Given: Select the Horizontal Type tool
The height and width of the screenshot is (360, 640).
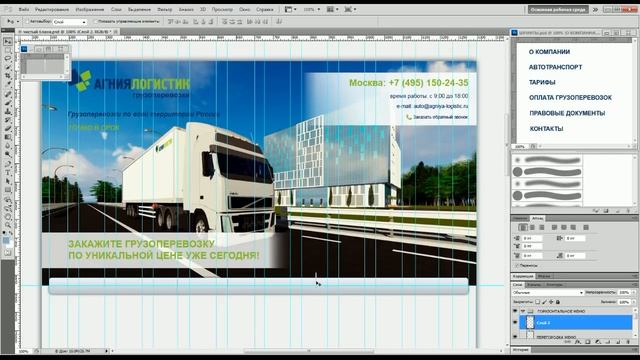Looking at the screenshot, I should tap(8, 173).
